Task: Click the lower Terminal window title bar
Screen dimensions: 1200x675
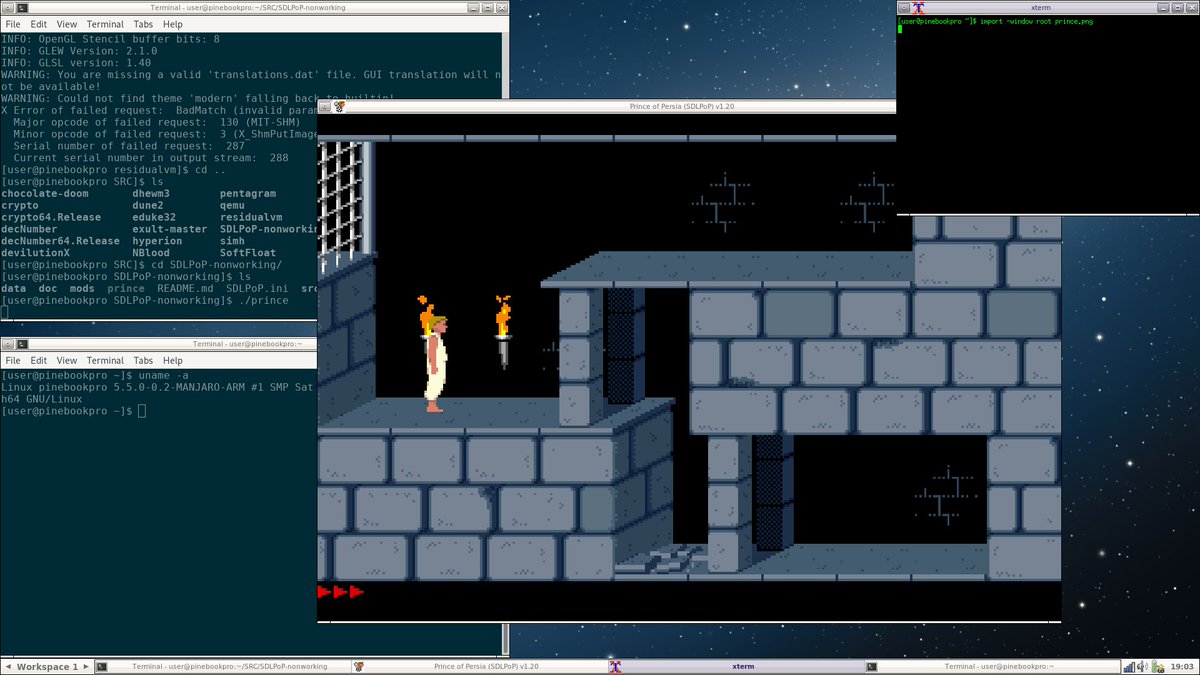Action: 158,343
